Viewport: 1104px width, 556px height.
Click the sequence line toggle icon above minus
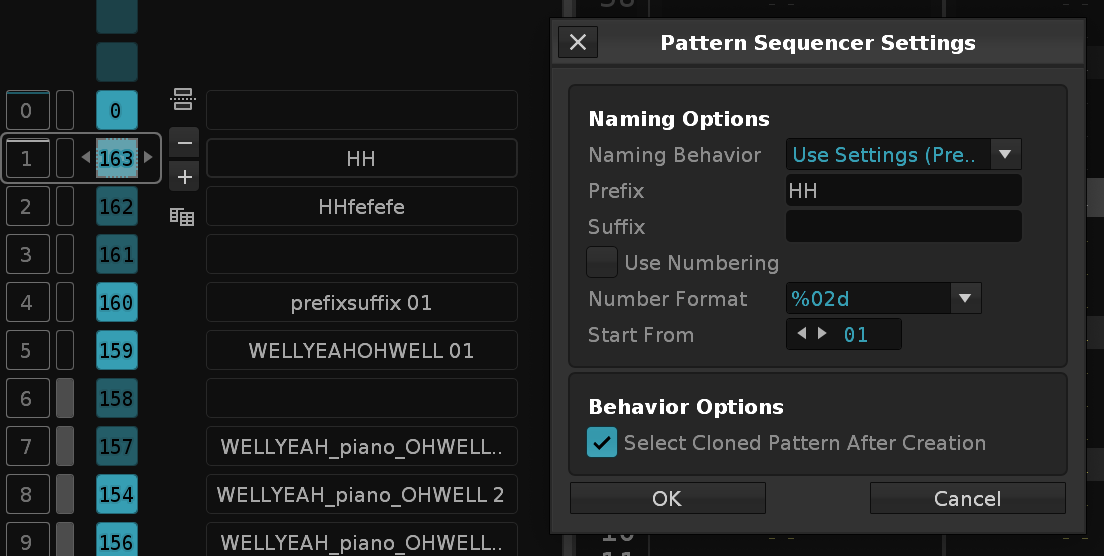pyautogui.click(x=183, y=99)
